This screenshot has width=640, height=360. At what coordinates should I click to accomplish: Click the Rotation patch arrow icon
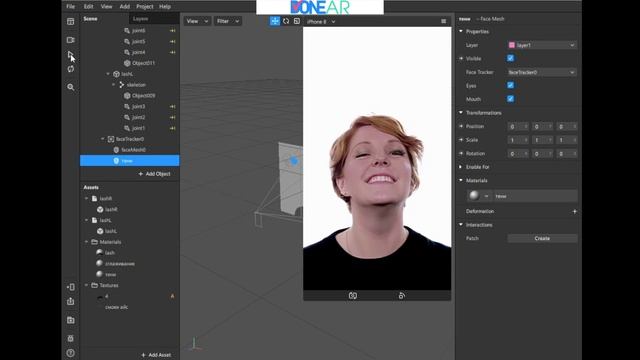(x=461, y=153)
